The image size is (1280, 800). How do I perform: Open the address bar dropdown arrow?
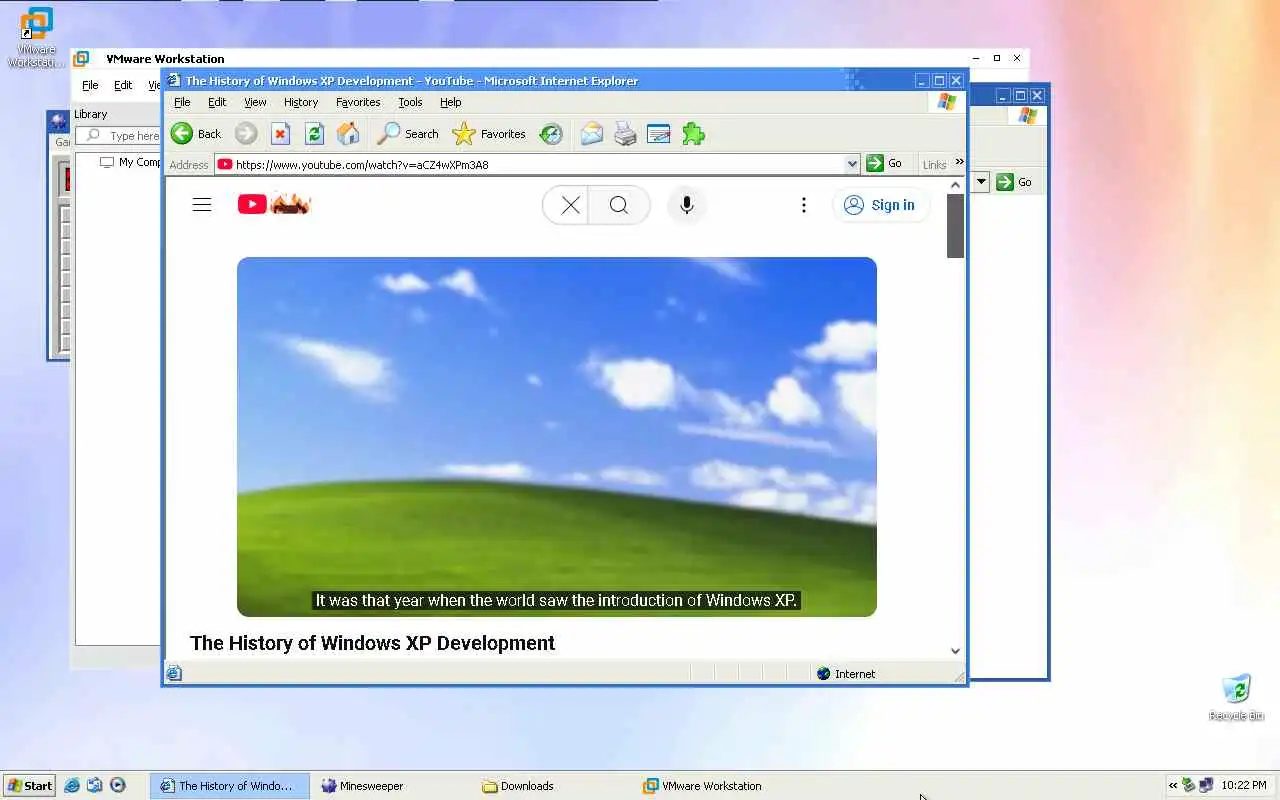(852, 164)
